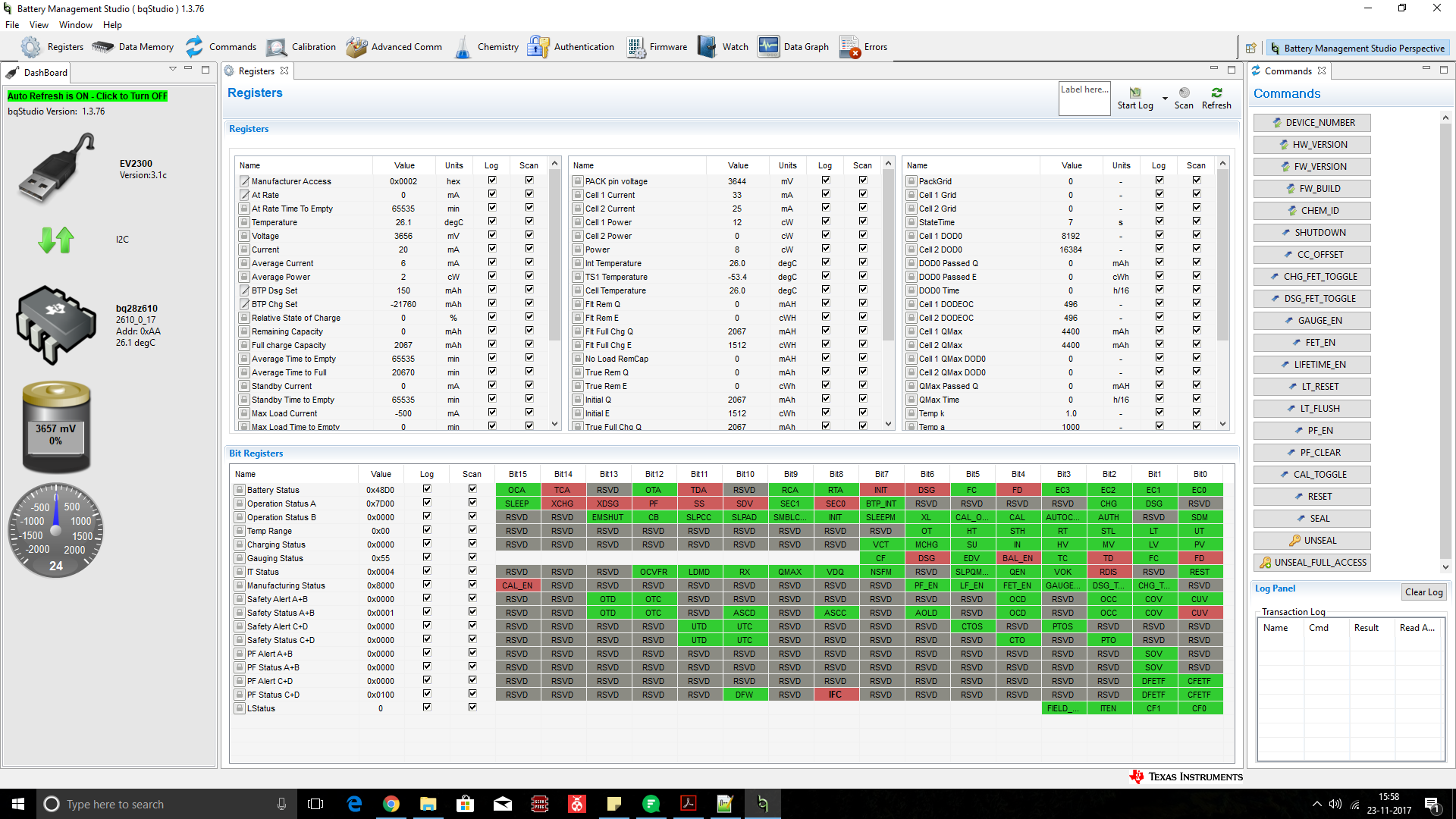Viewport: 1456px width, 819px height.
Task: Click Refresh icon in Registers panel
Action: point(1216,93)
